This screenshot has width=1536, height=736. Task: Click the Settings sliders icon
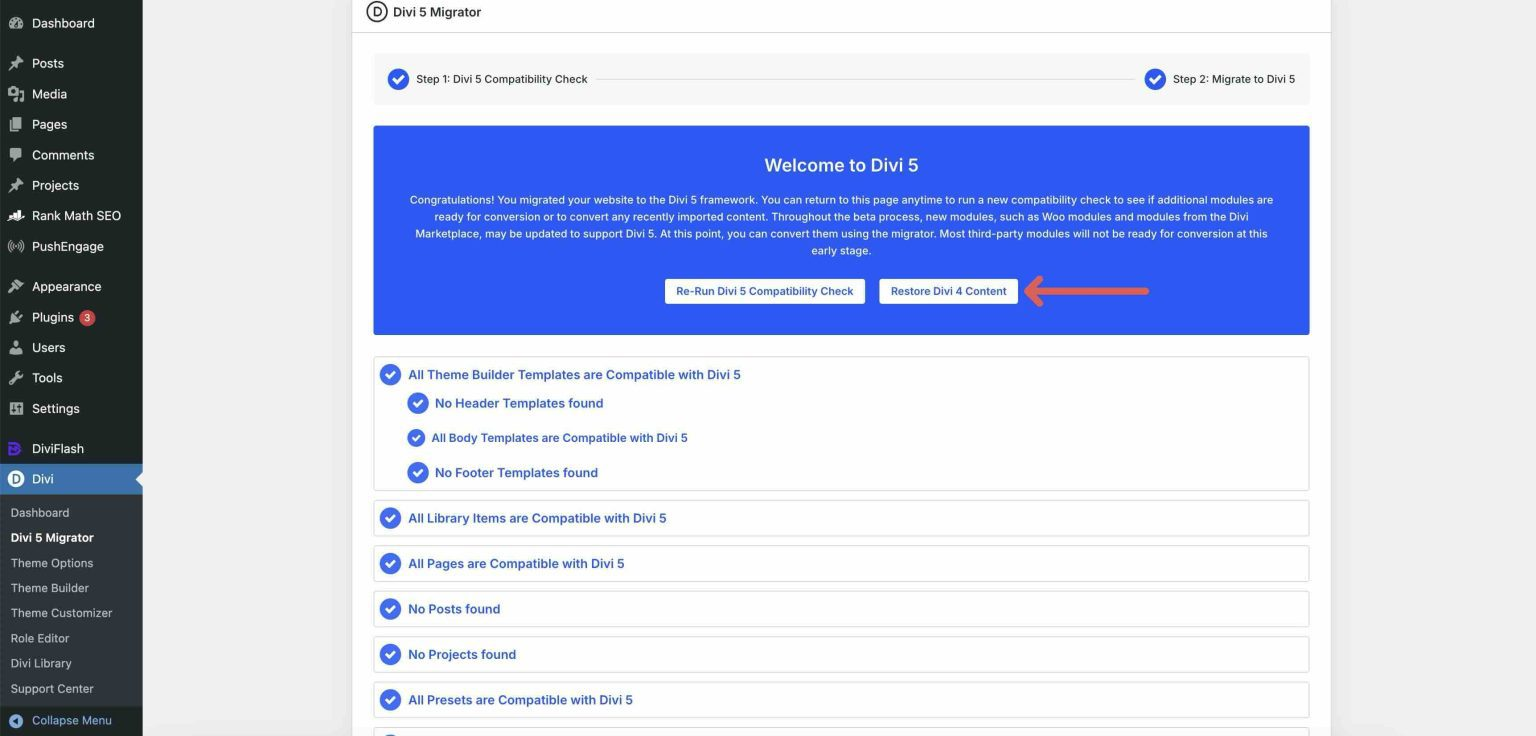coord(16,409)
